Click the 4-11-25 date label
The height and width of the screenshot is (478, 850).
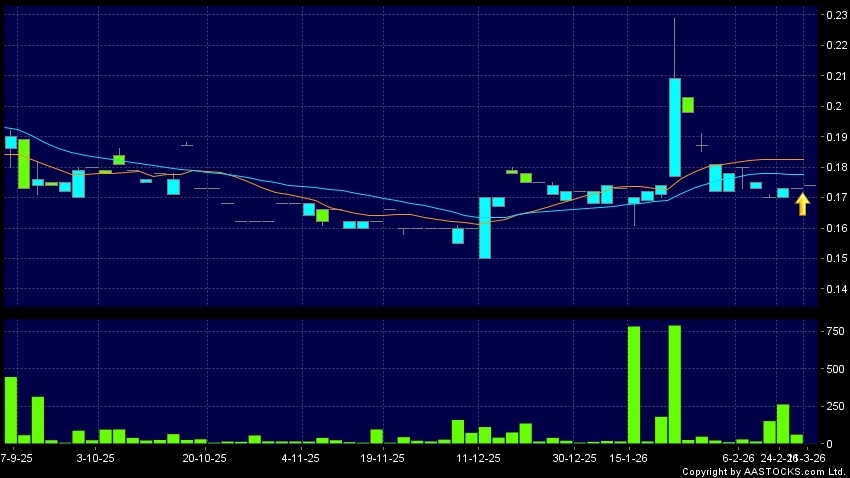(x=300, y=458)
